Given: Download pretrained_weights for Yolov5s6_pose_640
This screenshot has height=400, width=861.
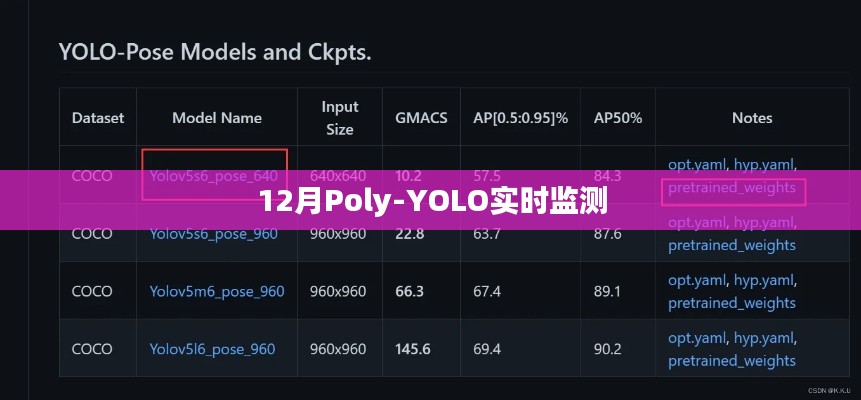Looking at the screenshot, I should coord(732,187).
